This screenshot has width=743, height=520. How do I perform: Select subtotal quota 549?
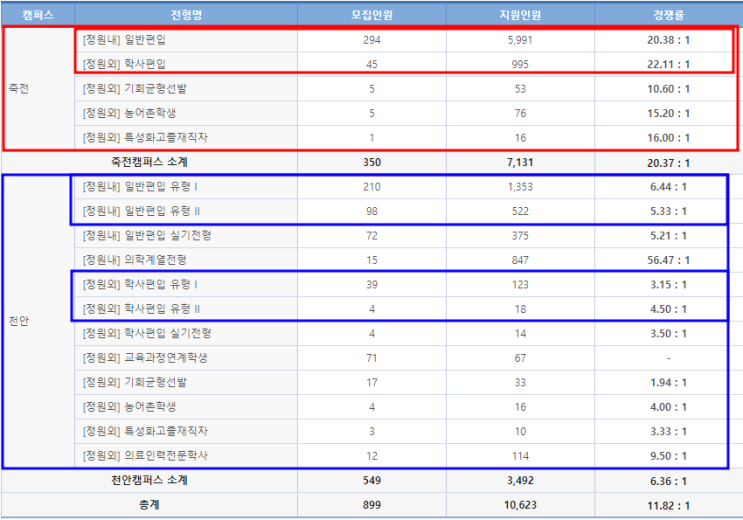[372, 480]
